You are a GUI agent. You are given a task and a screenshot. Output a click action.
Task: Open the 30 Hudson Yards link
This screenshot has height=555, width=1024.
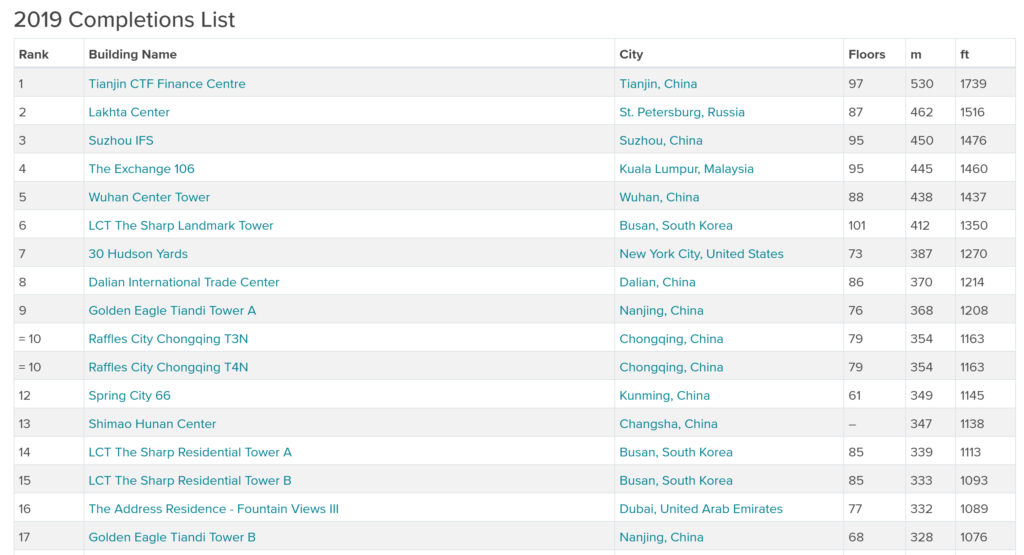[138, 254]
